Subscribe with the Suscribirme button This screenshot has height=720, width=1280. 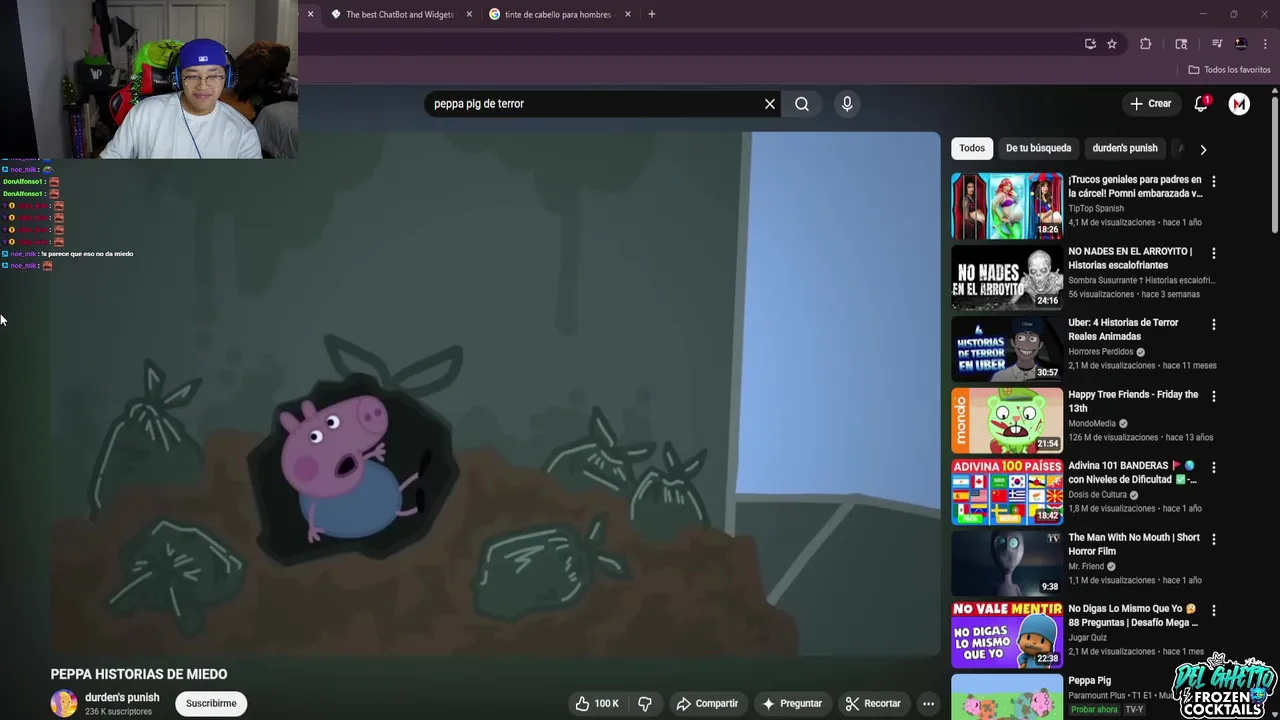tap(211, 704)
